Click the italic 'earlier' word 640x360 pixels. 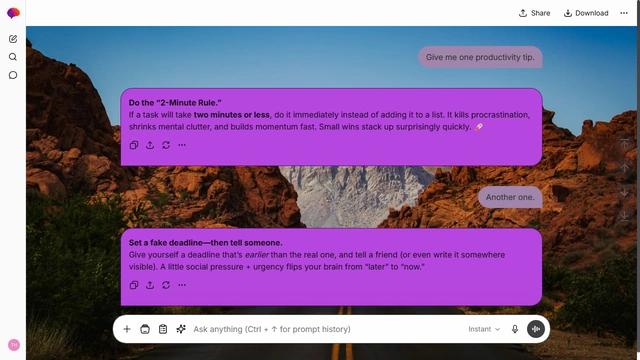[256, 255]
